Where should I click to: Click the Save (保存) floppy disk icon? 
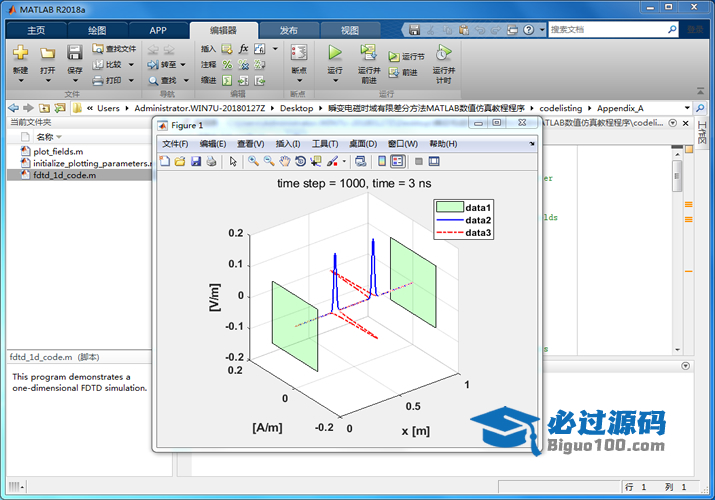click(75, 53)
